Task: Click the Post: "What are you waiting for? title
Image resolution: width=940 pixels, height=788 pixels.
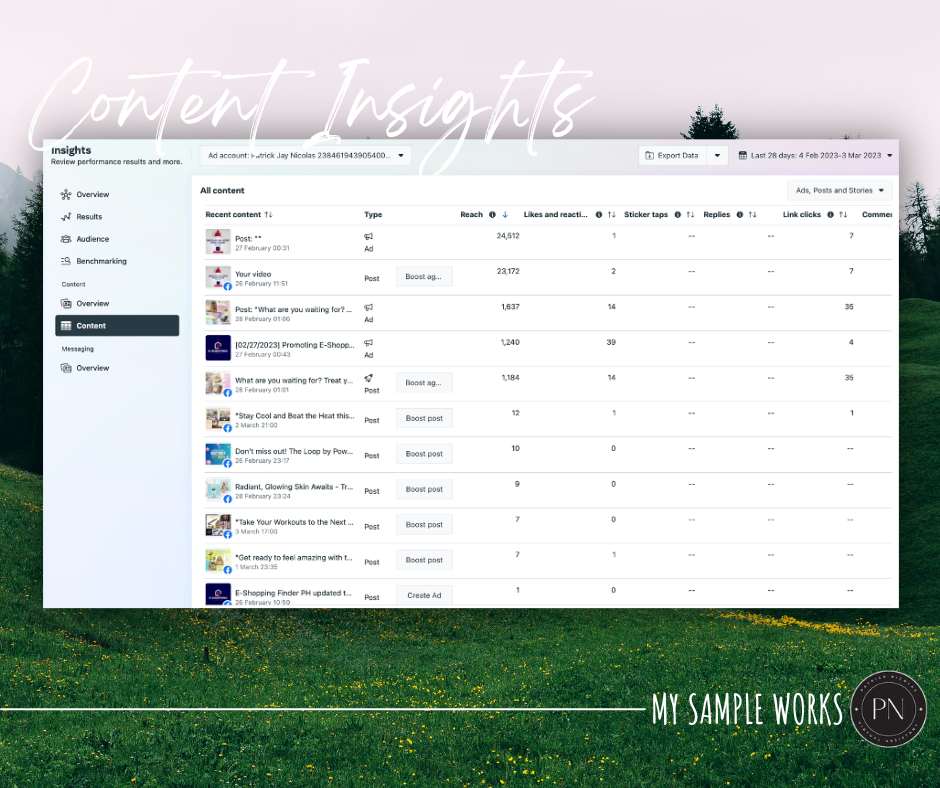Action: coord(293,309)
